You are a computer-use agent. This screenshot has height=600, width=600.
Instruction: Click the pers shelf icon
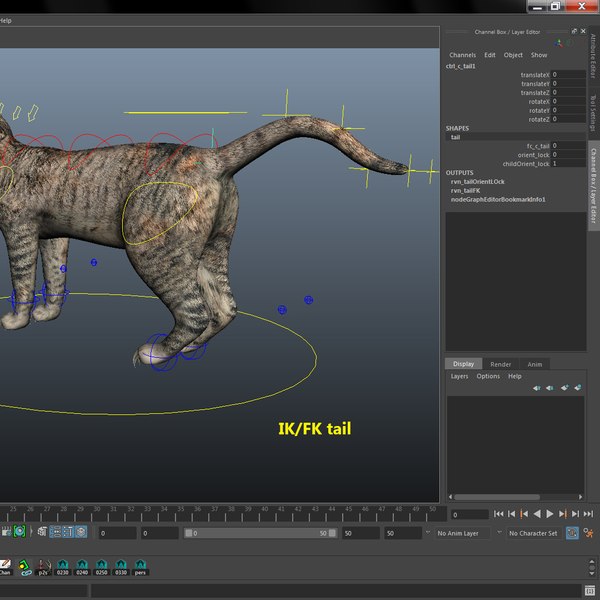point(140,567)
